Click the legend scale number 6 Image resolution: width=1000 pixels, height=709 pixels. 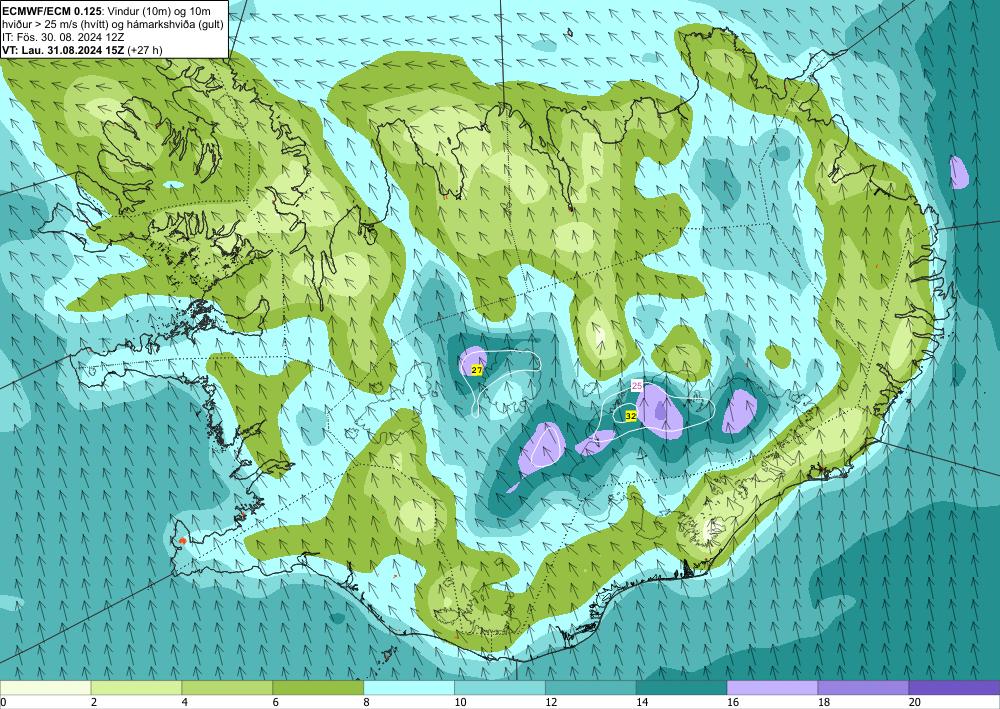tap(276, 702)
